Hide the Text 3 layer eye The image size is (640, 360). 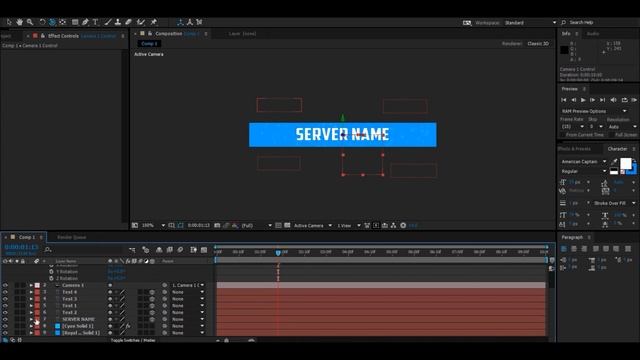pos(5,299)
